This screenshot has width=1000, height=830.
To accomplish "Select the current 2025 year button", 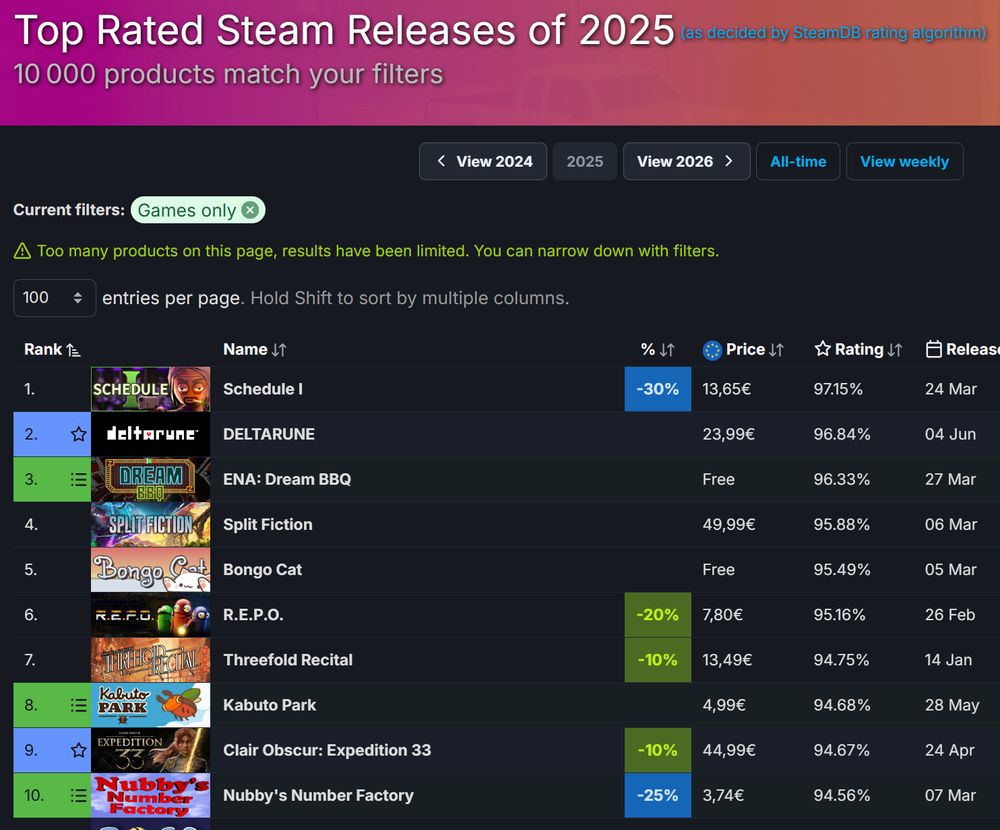I will 585,161.
